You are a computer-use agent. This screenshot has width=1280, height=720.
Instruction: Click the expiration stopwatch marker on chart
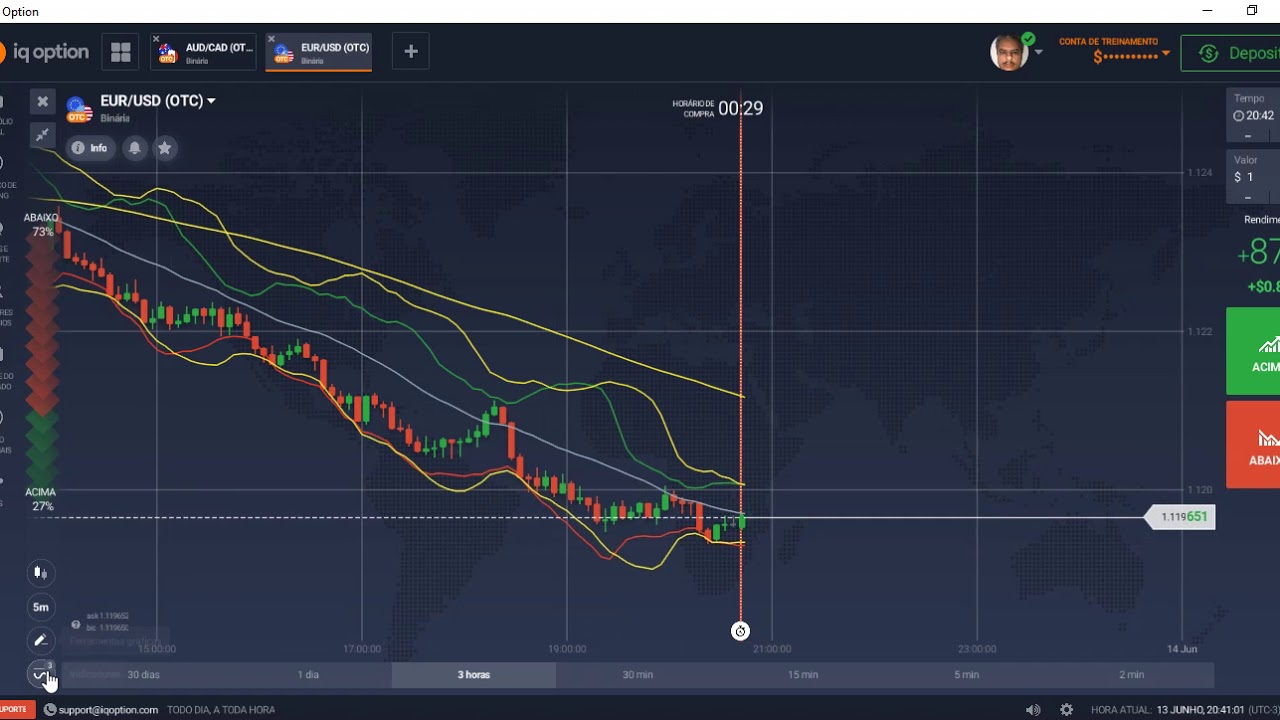tap(740, 631)
